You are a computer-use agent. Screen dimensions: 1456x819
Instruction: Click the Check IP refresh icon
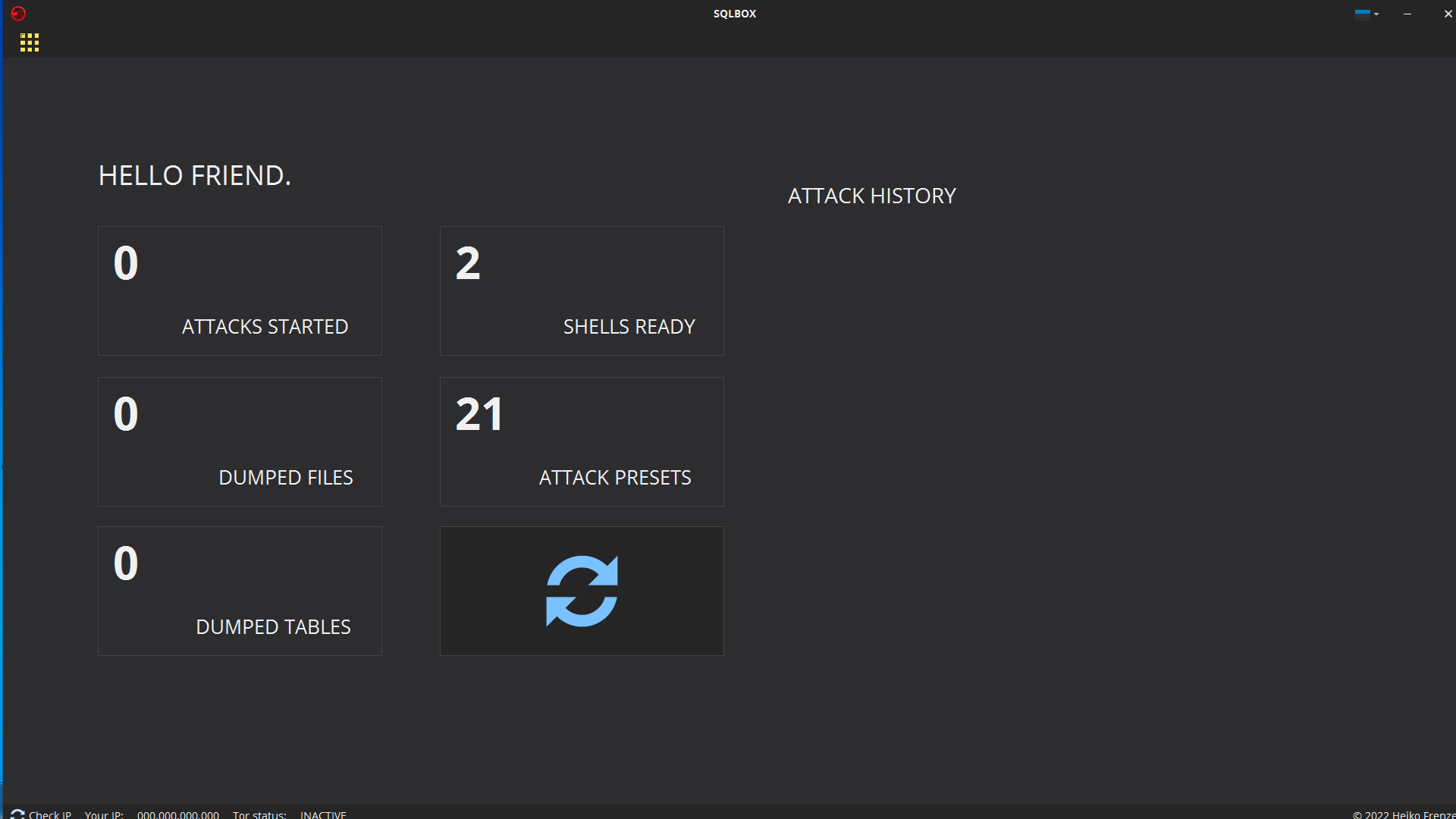point(17,814)
